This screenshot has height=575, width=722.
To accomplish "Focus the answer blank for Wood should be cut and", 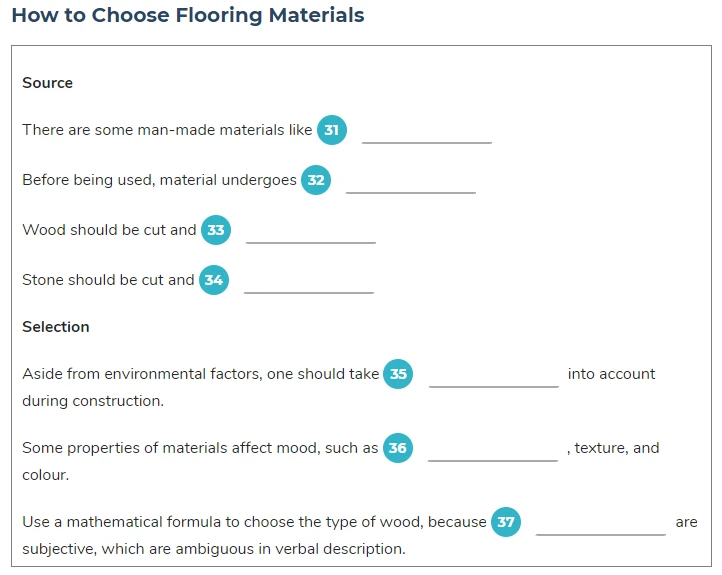I will [x=311, y=232].
